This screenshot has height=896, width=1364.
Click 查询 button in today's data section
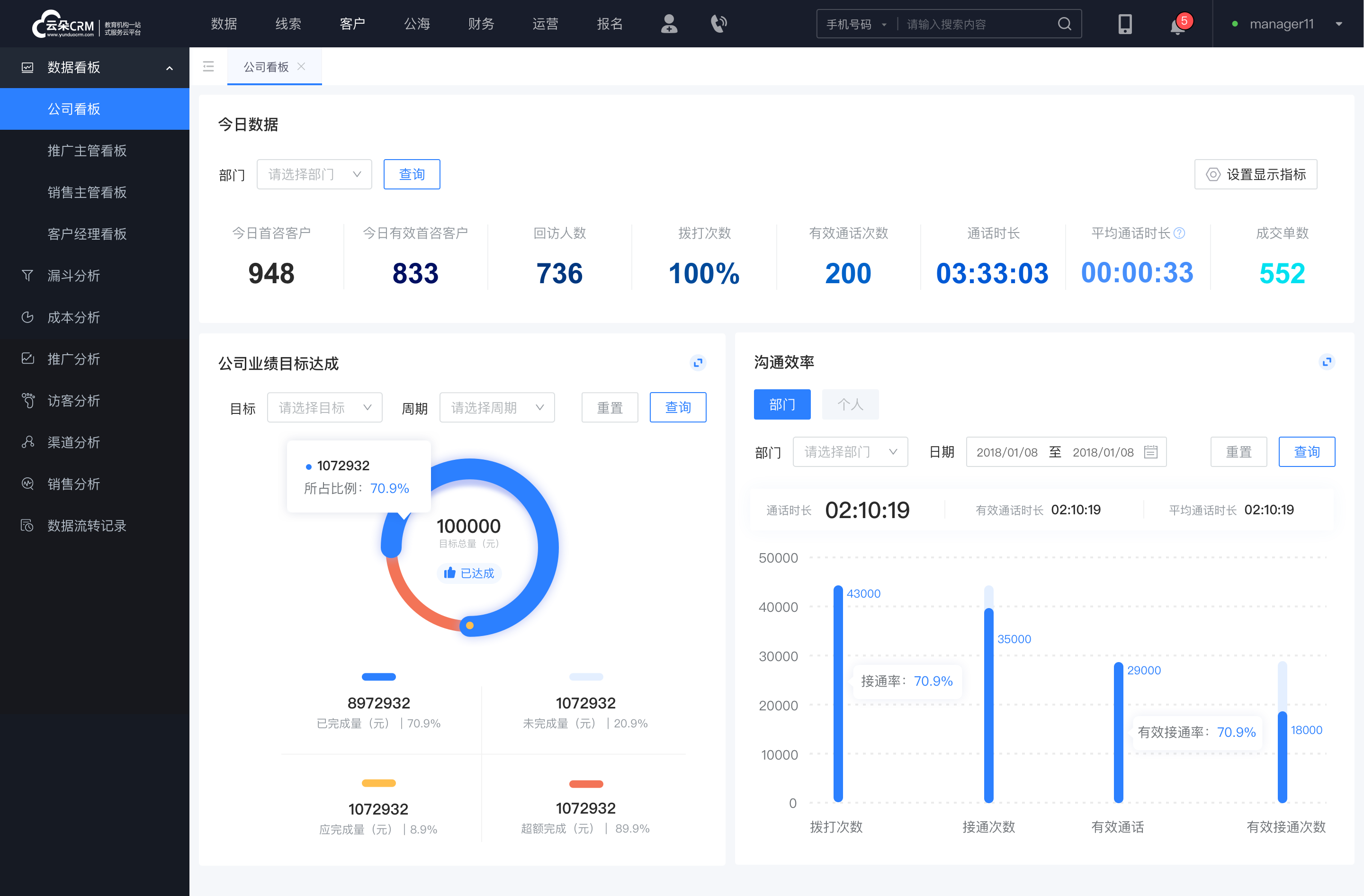[411, 173]
